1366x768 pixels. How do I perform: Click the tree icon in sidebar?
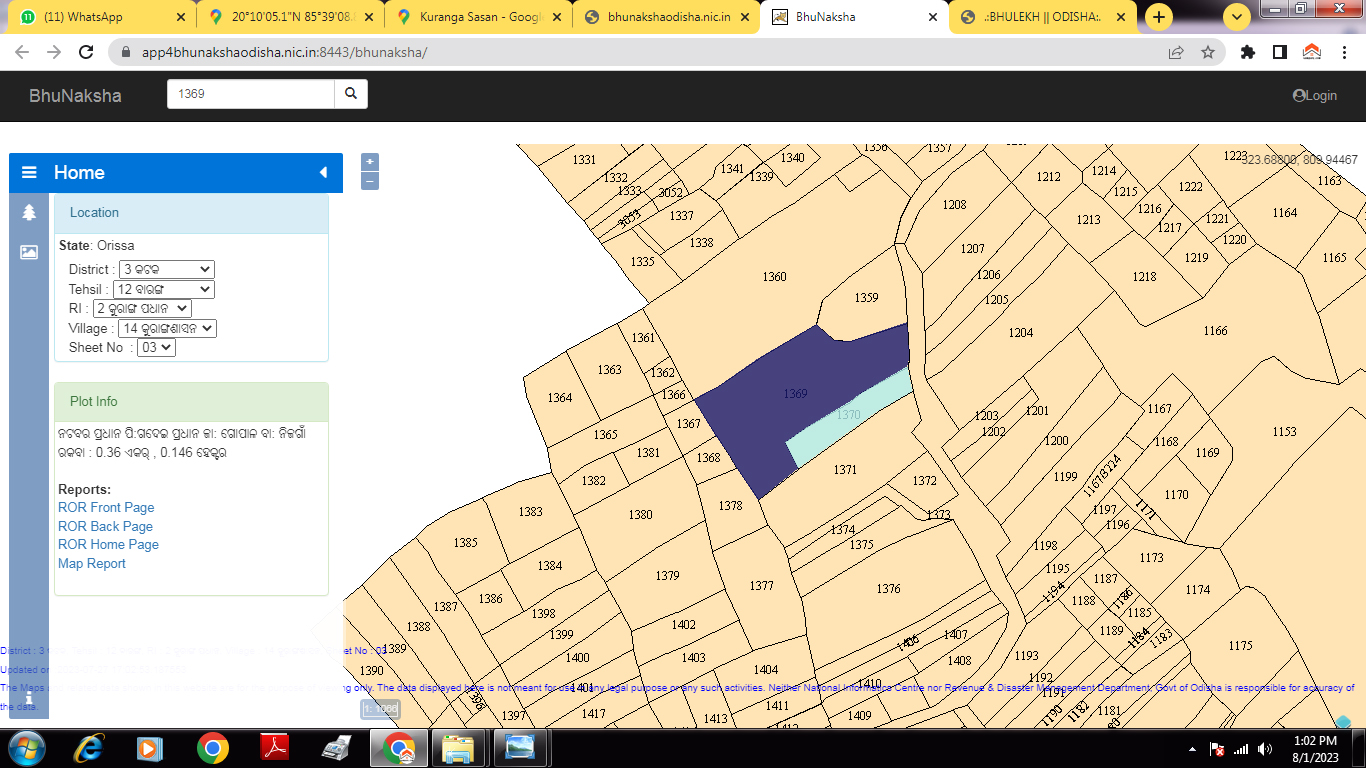point(29,212)
